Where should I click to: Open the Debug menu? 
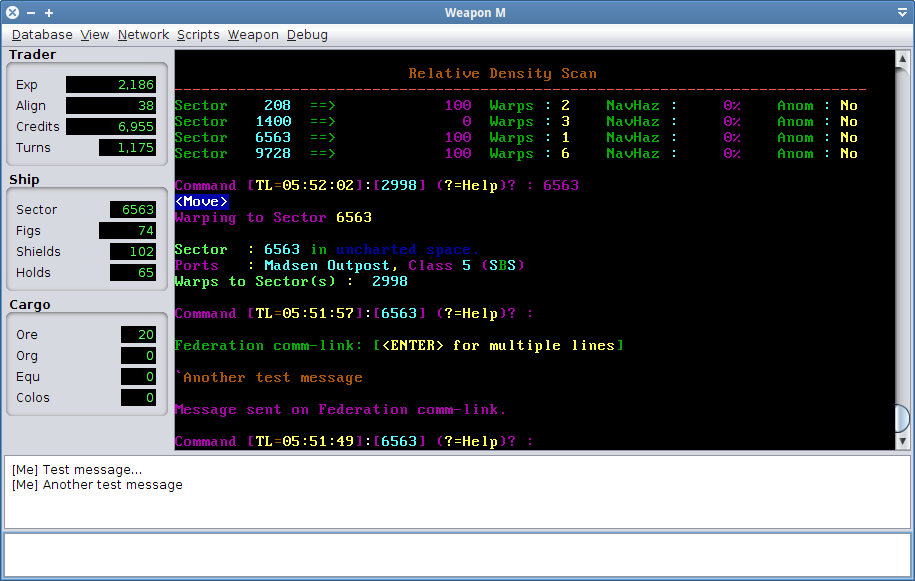coord(307,35)
